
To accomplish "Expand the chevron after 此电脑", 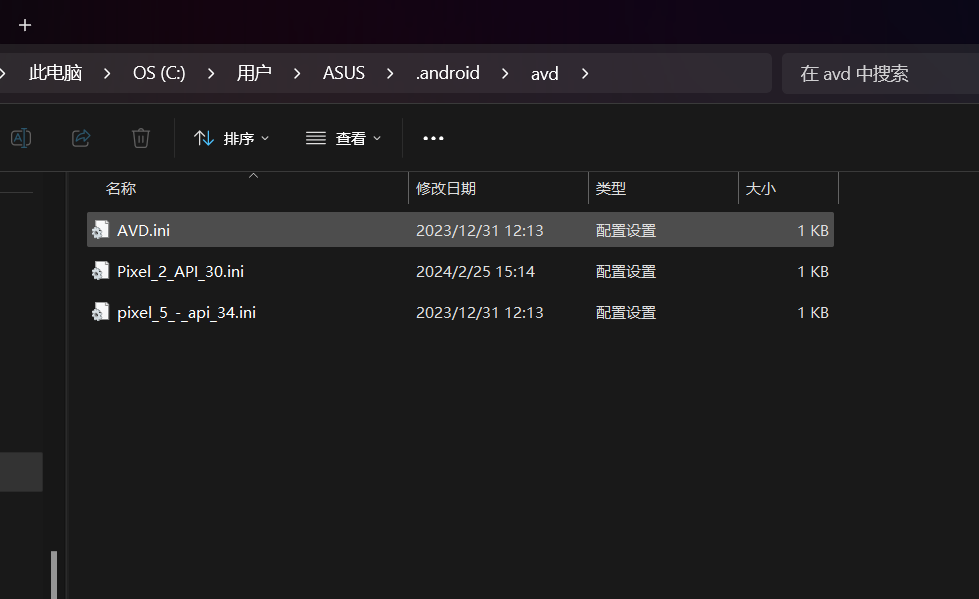I will click(107, 74).
